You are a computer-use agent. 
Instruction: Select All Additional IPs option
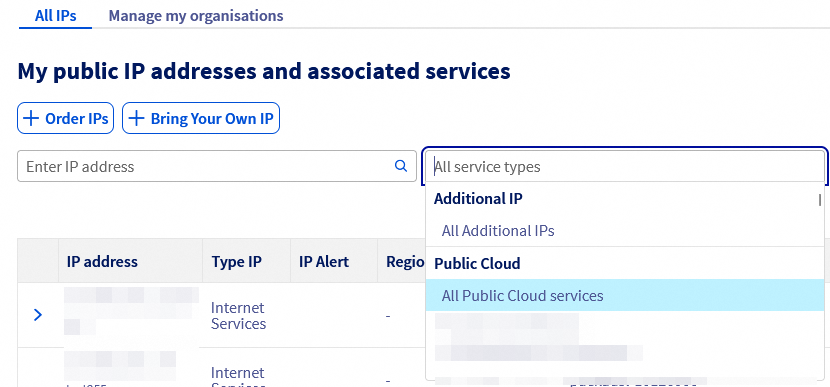(625, 231)
